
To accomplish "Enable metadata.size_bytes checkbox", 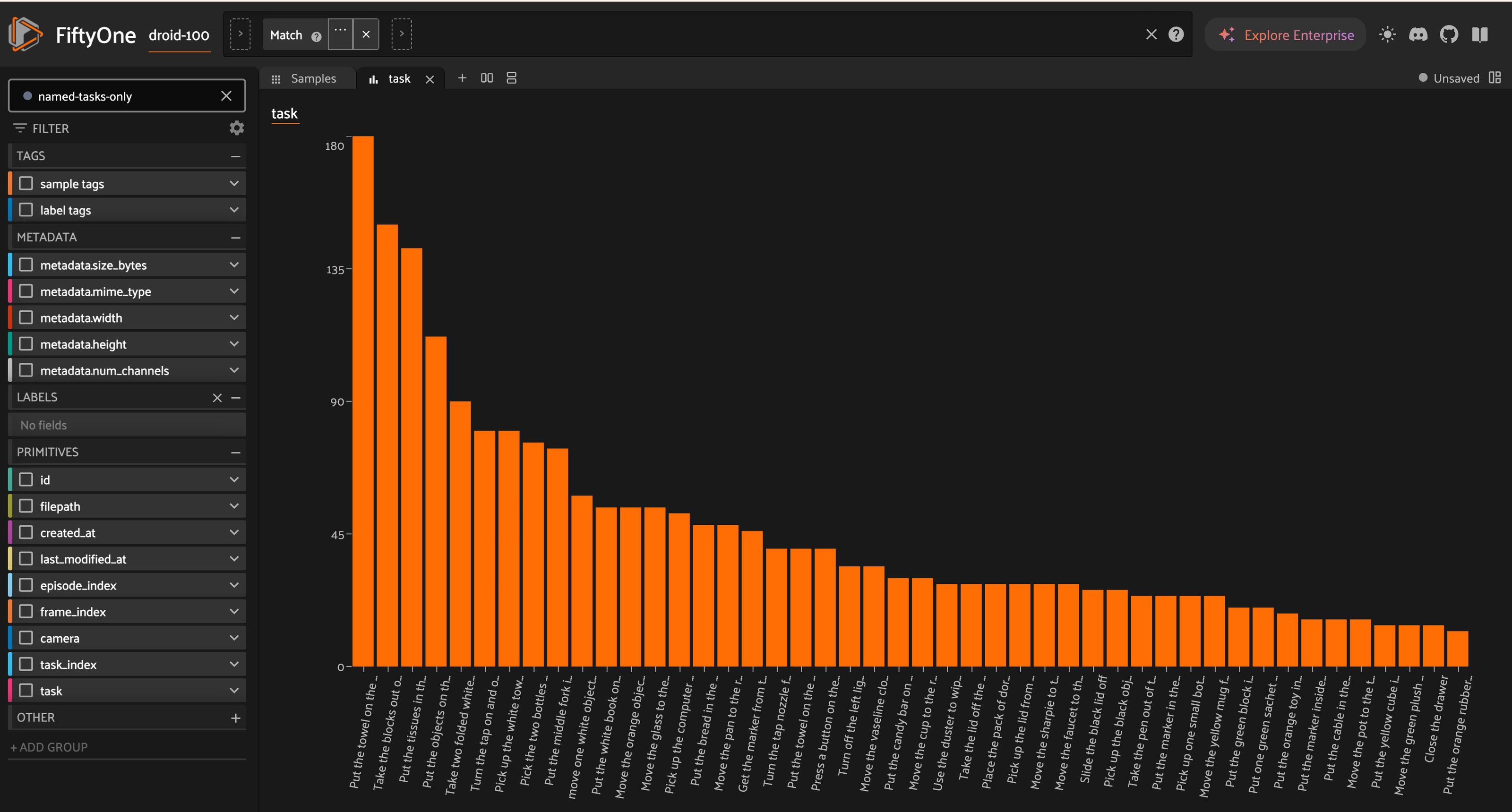I will point(26,265).
